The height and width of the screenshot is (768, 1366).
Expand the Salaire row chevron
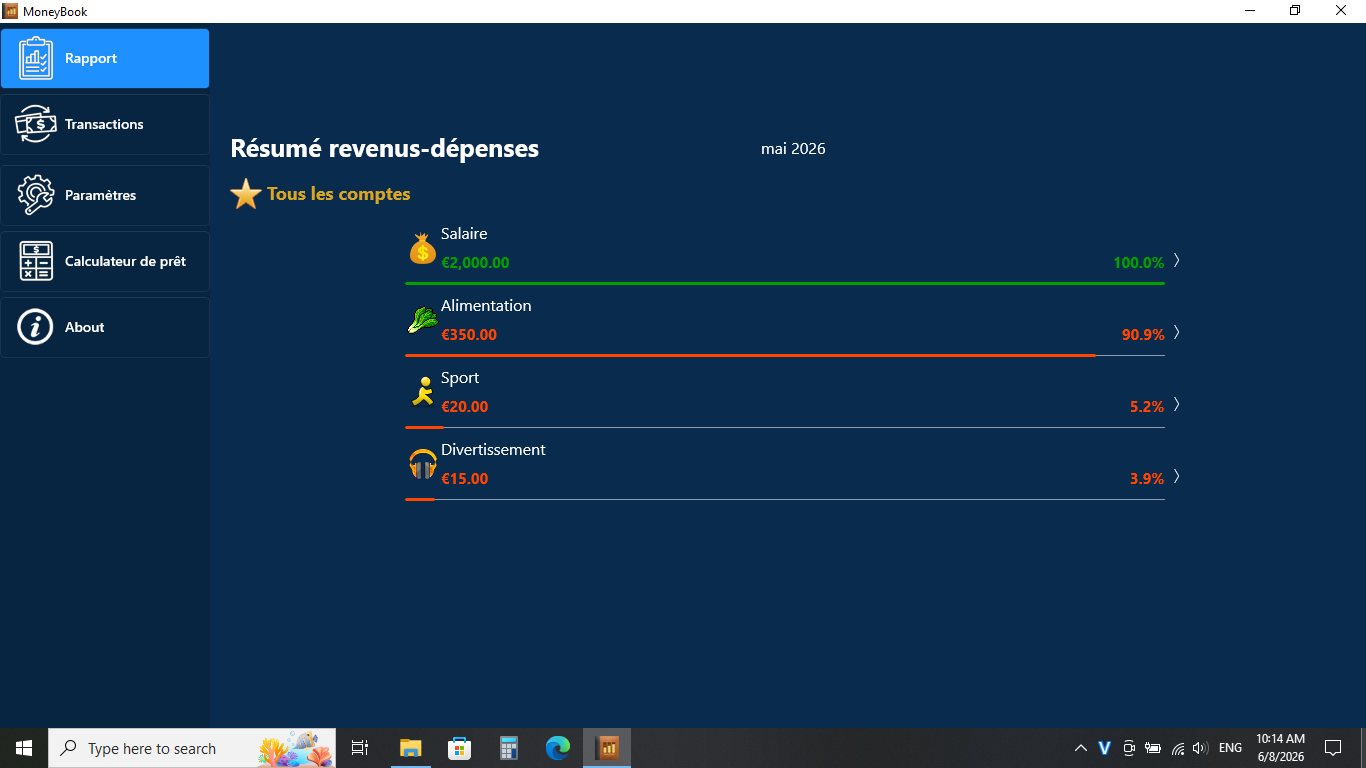(1176, 261)
